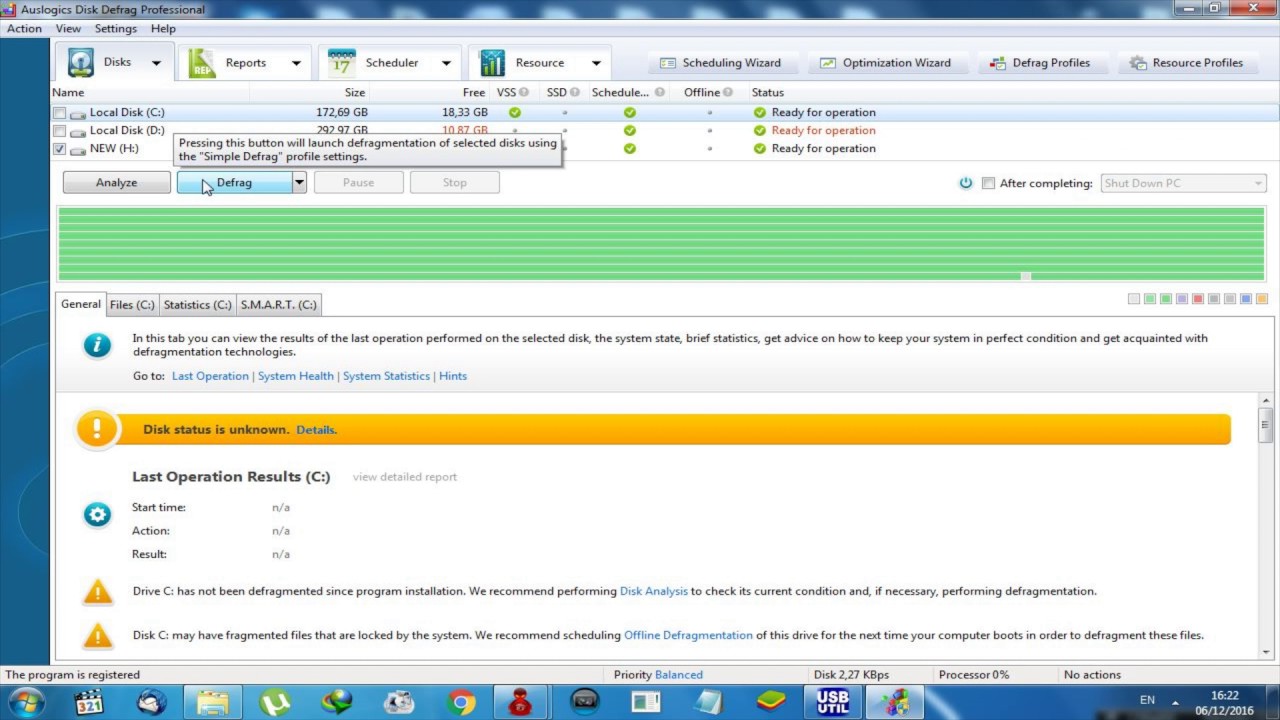The height and width of the screenshot is (720, 1280).
Task: Open the Settings menu
Action: 116,29
